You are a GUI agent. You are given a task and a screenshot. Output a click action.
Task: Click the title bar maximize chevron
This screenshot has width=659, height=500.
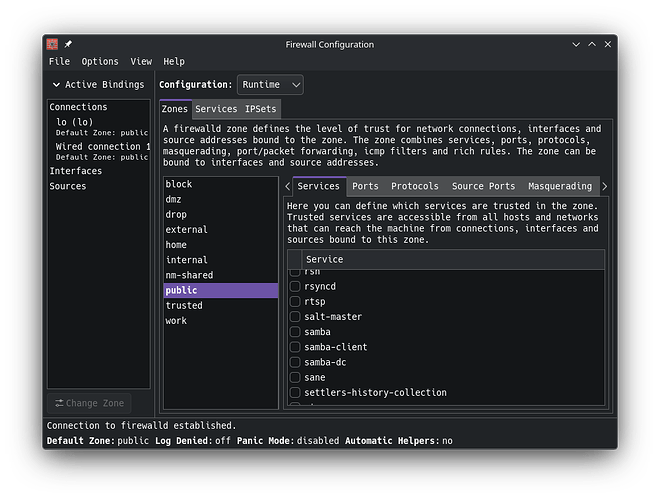pos(592,44)
